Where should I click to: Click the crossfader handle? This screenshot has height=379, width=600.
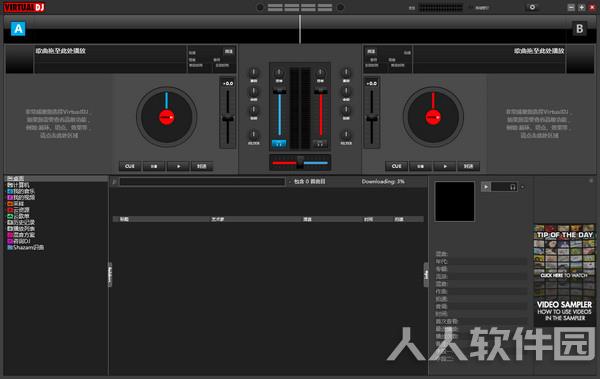[300, 162]
